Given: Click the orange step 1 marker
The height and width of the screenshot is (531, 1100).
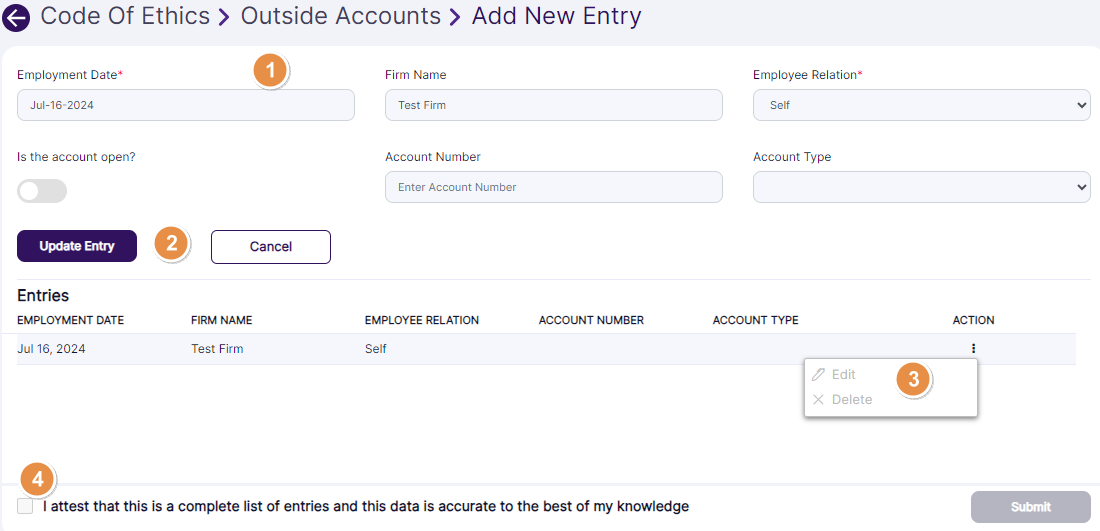Looking at the screenshot, I should coord(270,71).
